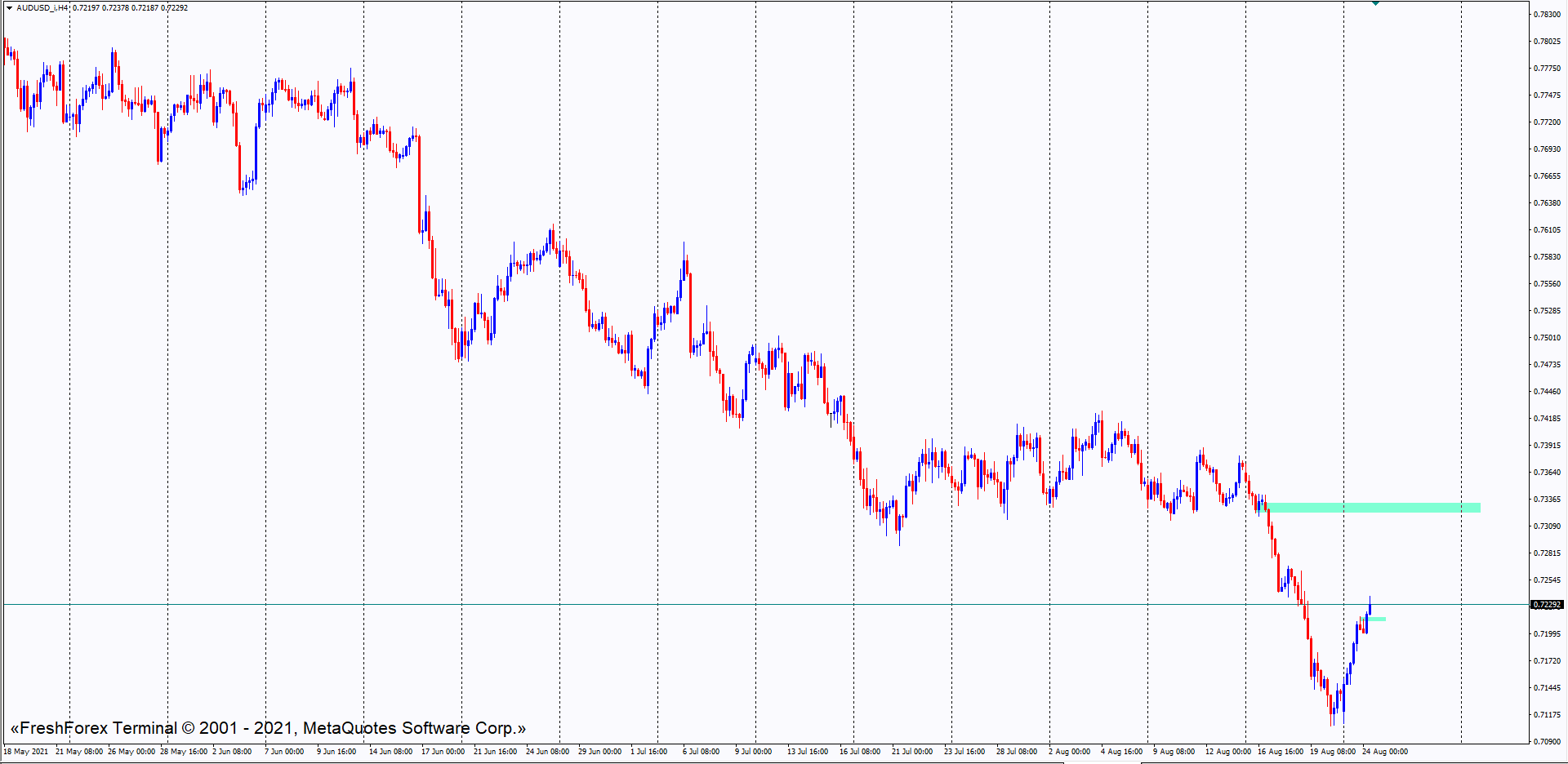This screenshot has width=1568, height=764.
Task: Click the 9 Aug 08:00 time label
Action: tap(1174, 752)
